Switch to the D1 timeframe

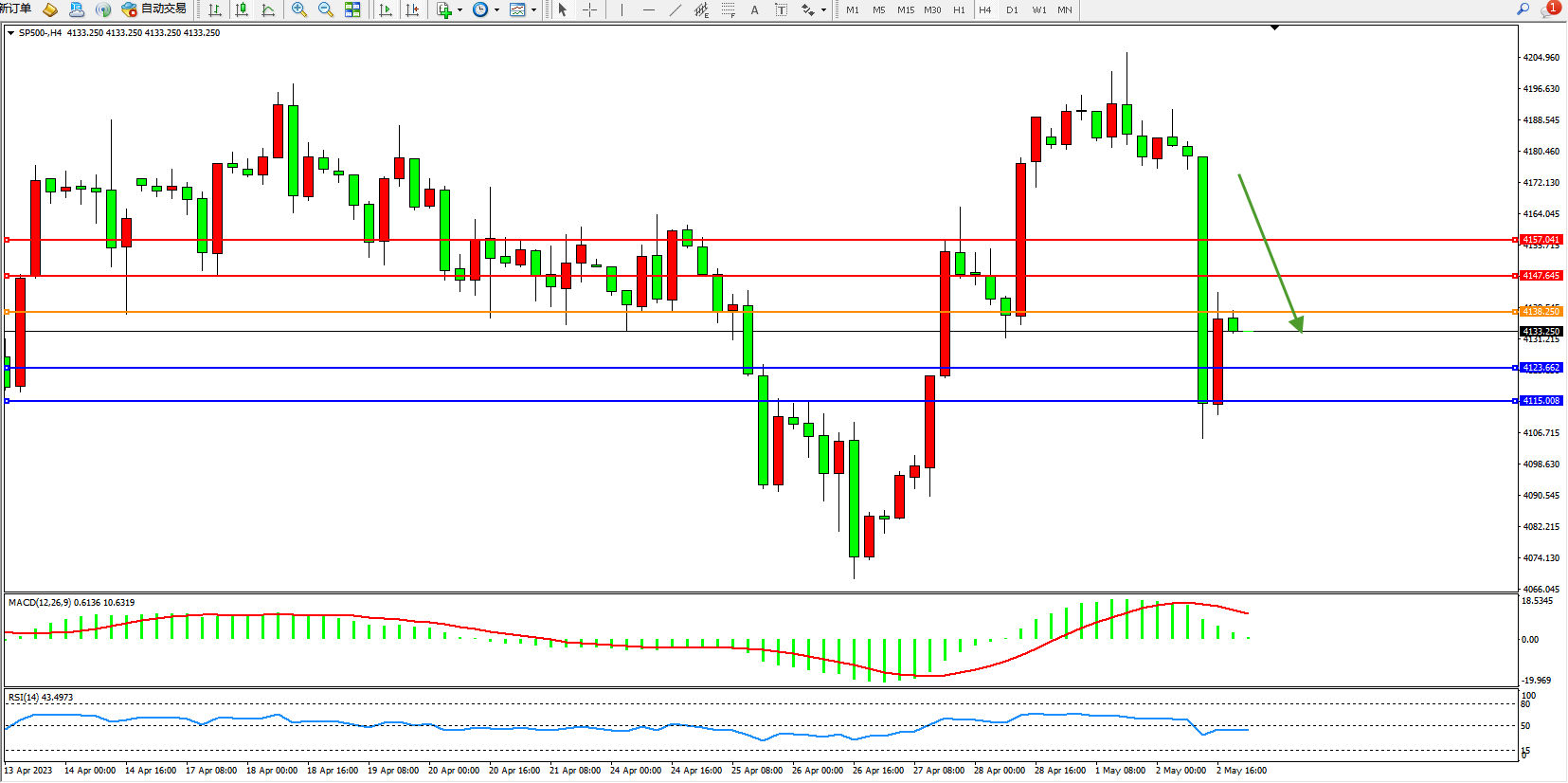click(x=1012, y=9)
